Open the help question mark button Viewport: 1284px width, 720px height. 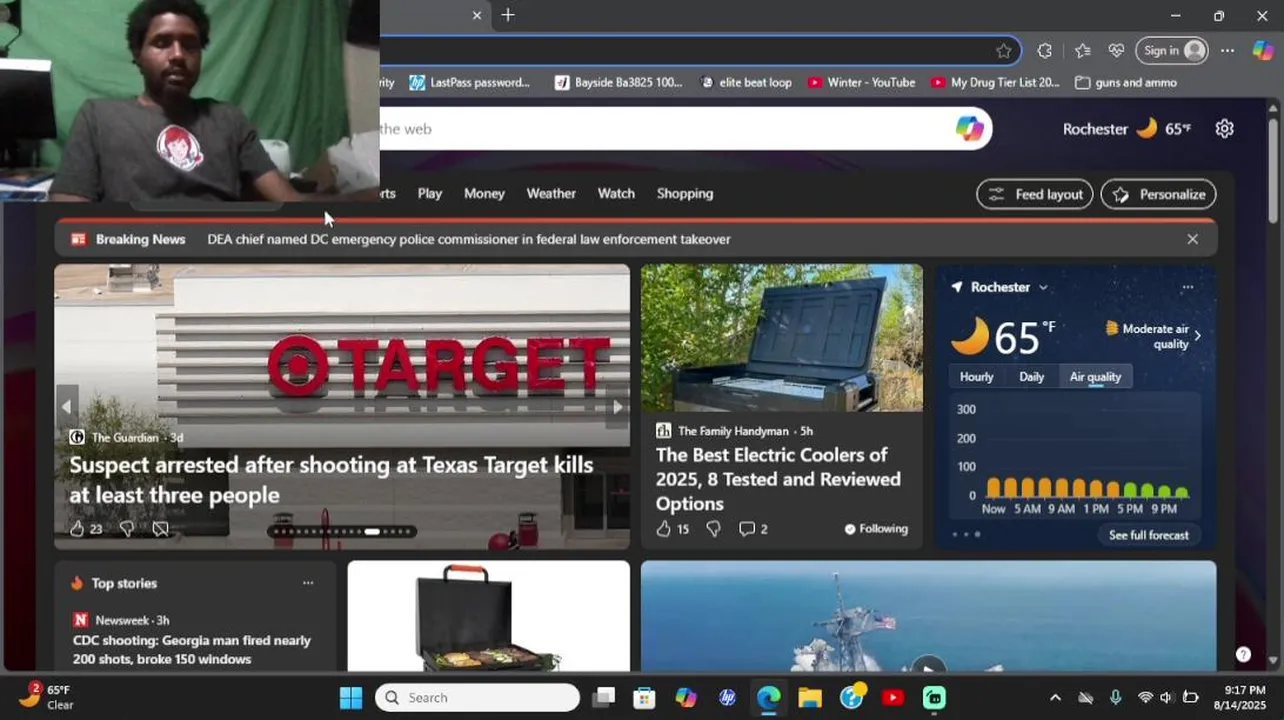pyautogui.click(x=1243, y=655)
